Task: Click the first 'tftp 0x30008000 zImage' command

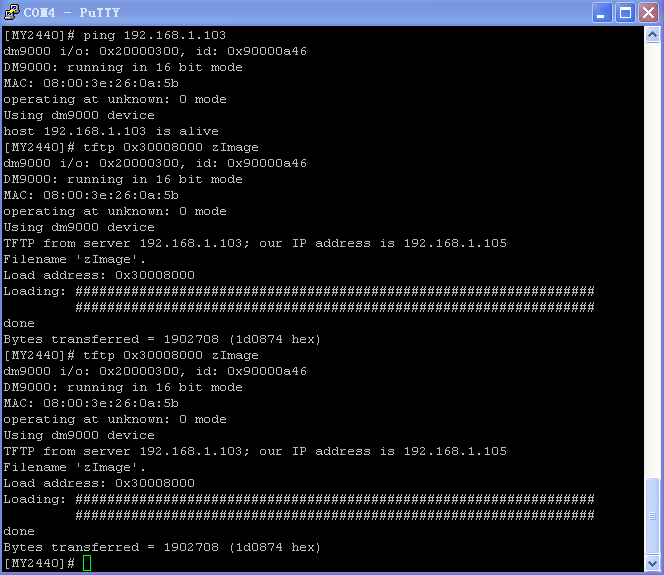Action: click(171, 147)
